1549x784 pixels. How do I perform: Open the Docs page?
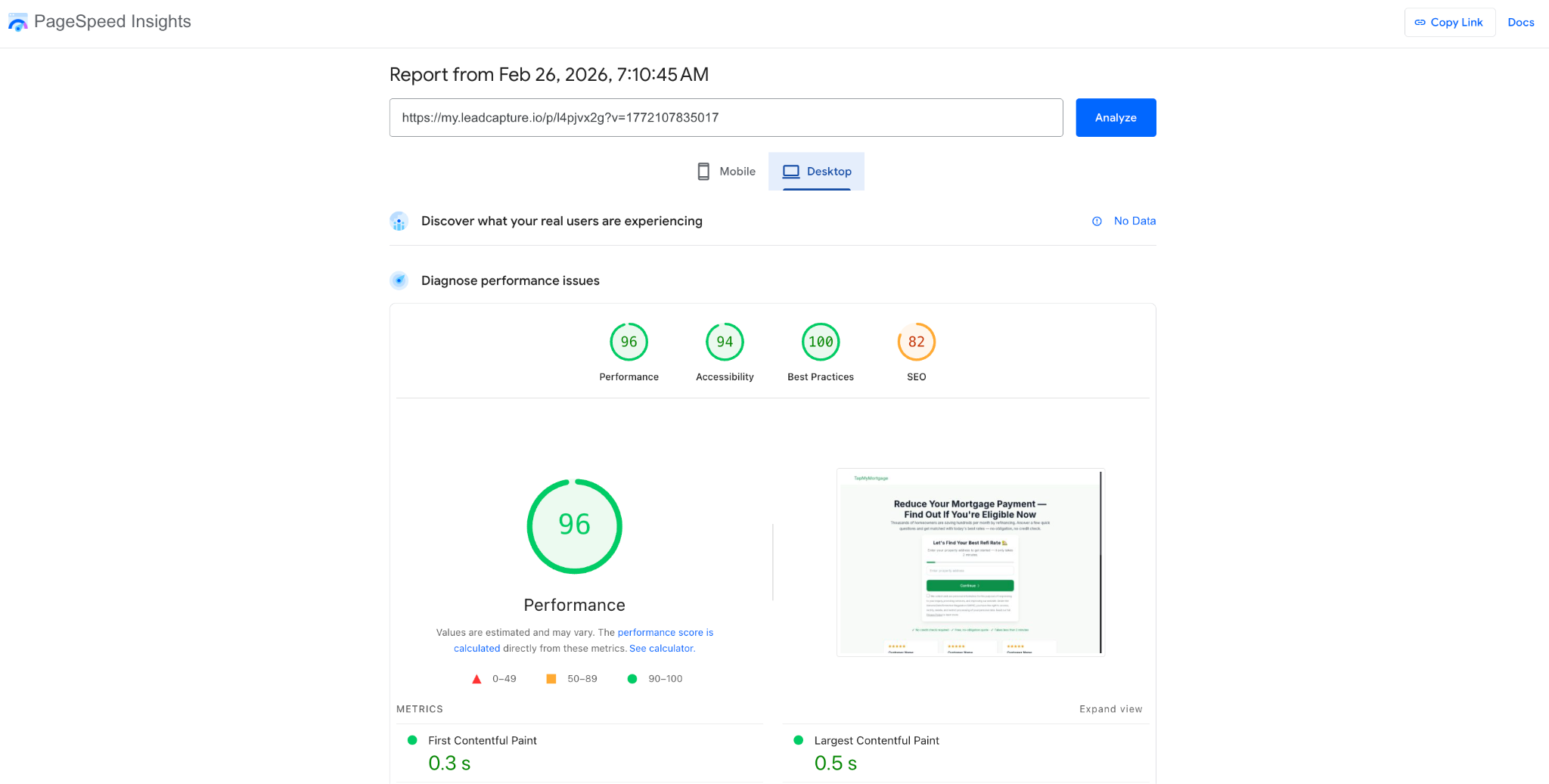(1520, 22)
